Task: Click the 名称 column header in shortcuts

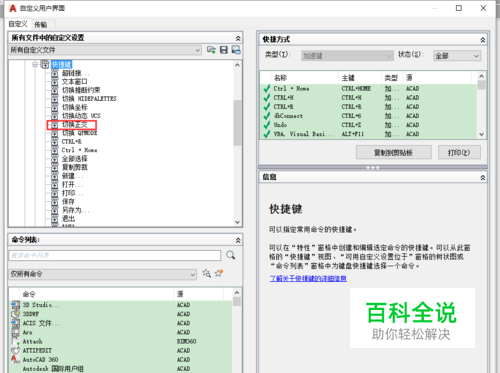Action: [305, 78]
